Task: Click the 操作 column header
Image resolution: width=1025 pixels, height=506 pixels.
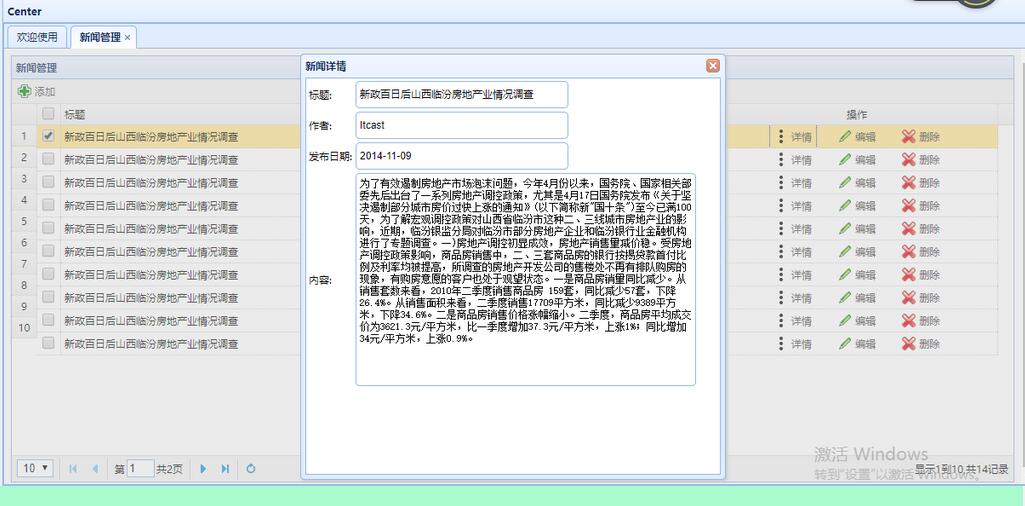Action: coord(857,114)
